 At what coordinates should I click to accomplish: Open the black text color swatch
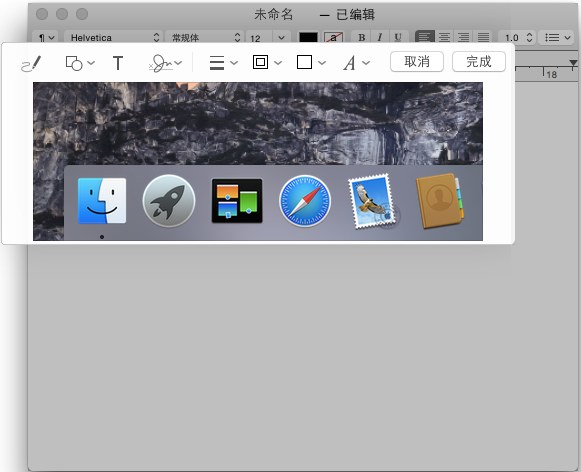(x=308, y=37)
